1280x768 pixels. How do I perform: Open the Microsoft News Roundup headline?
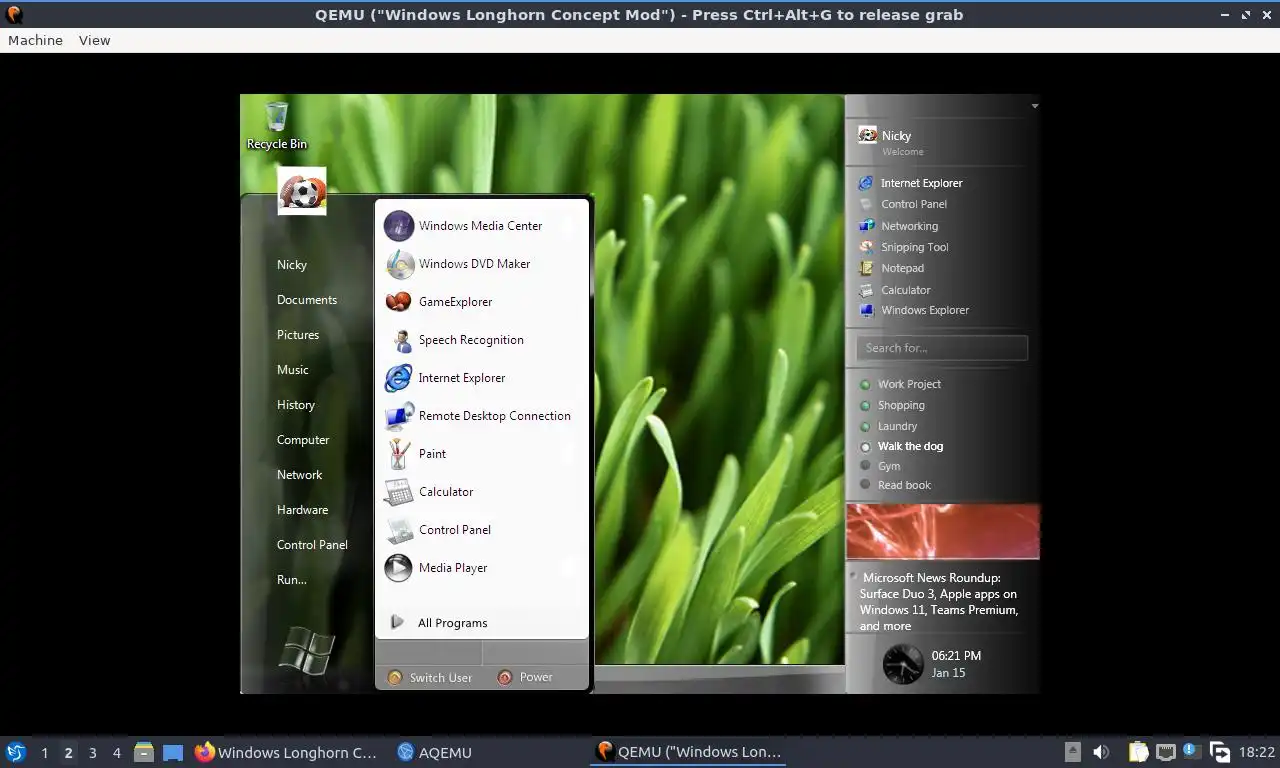coord(939,602)
